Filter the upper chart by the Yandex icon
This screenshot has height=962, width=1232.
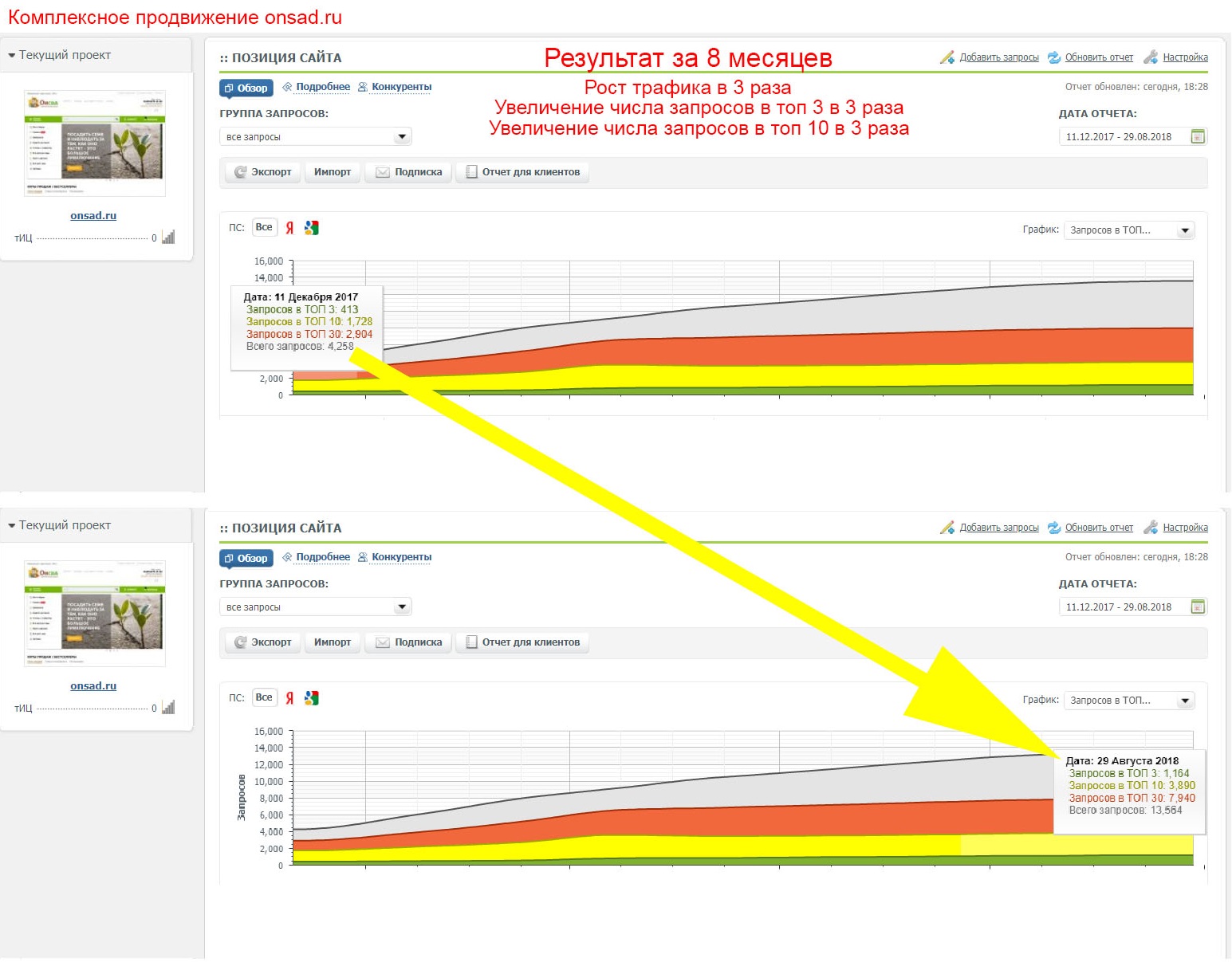[x=289, y=228]
